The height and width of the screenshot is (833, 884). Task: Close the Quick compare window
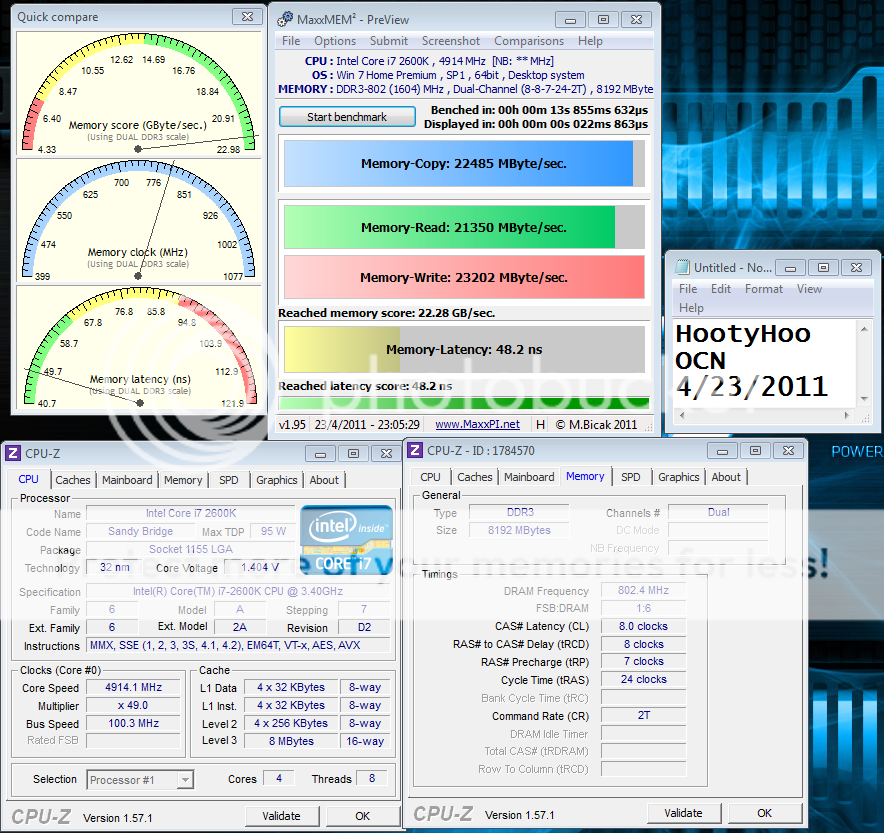tap(247, 17)
